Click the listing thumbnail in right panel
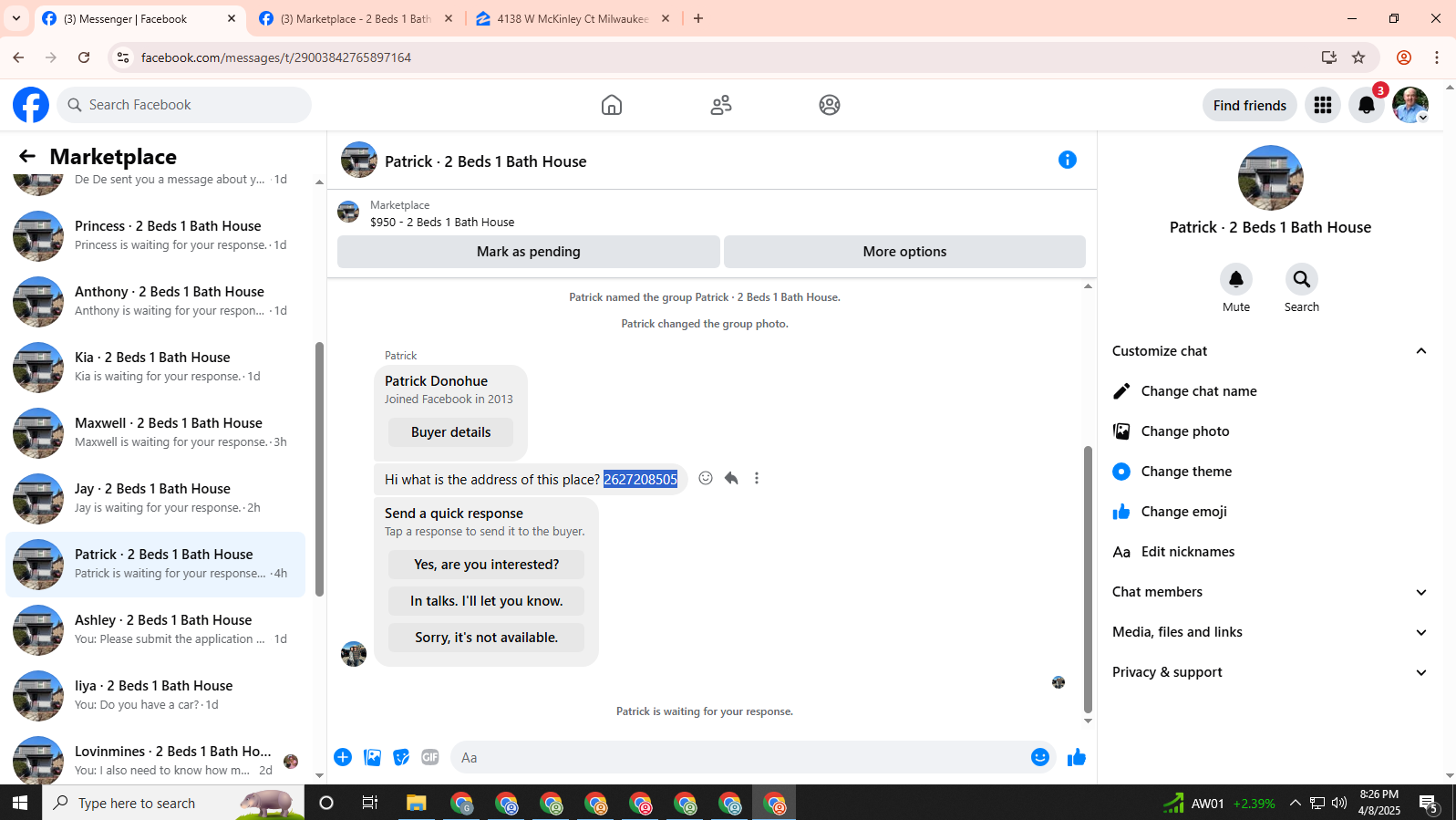Image resolution: width=1456 pixels, height=820 pixels. (x=1270, y=178)
